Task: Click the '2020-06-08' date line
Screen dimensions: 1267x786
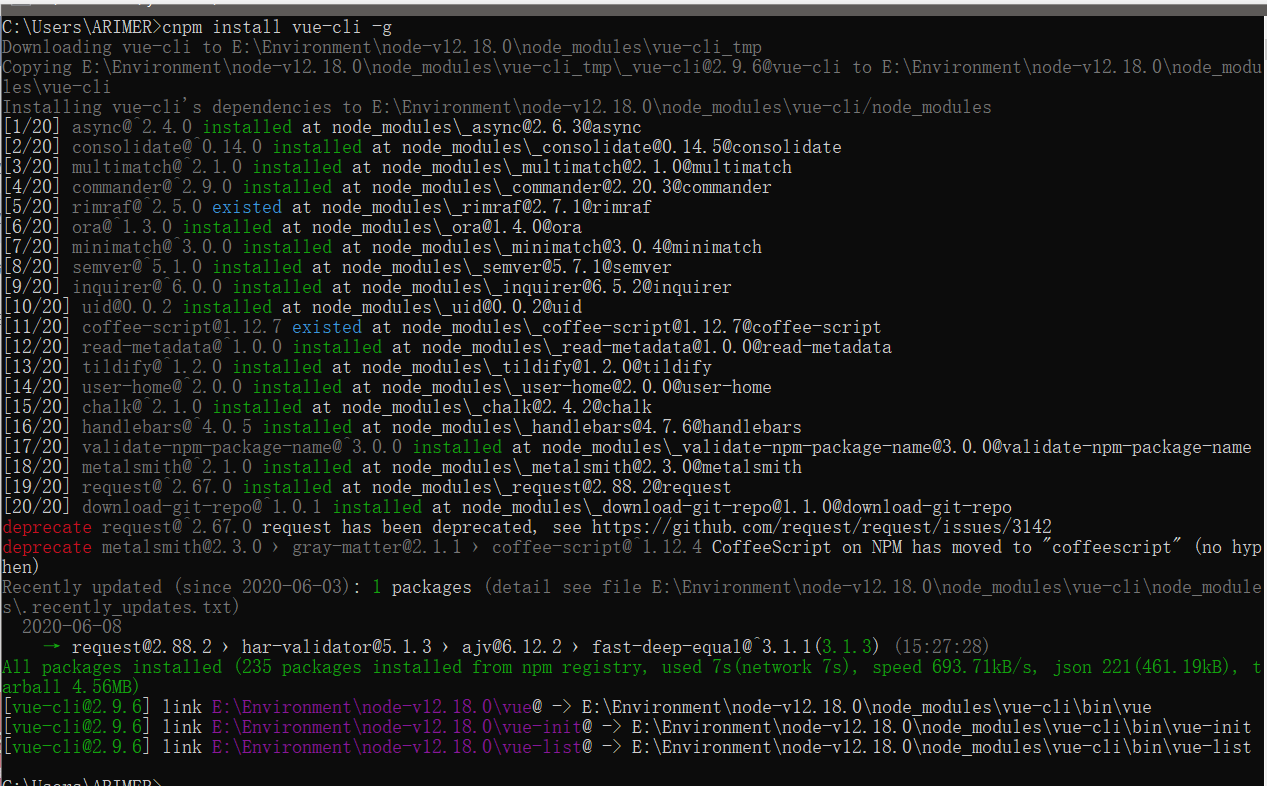Action: 72,627
